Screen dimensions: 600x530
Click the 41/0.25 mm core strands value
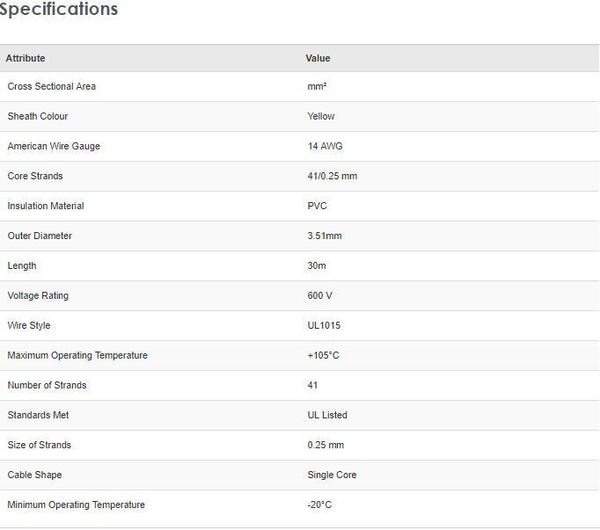pyautogui.click(x=332, y=176)
